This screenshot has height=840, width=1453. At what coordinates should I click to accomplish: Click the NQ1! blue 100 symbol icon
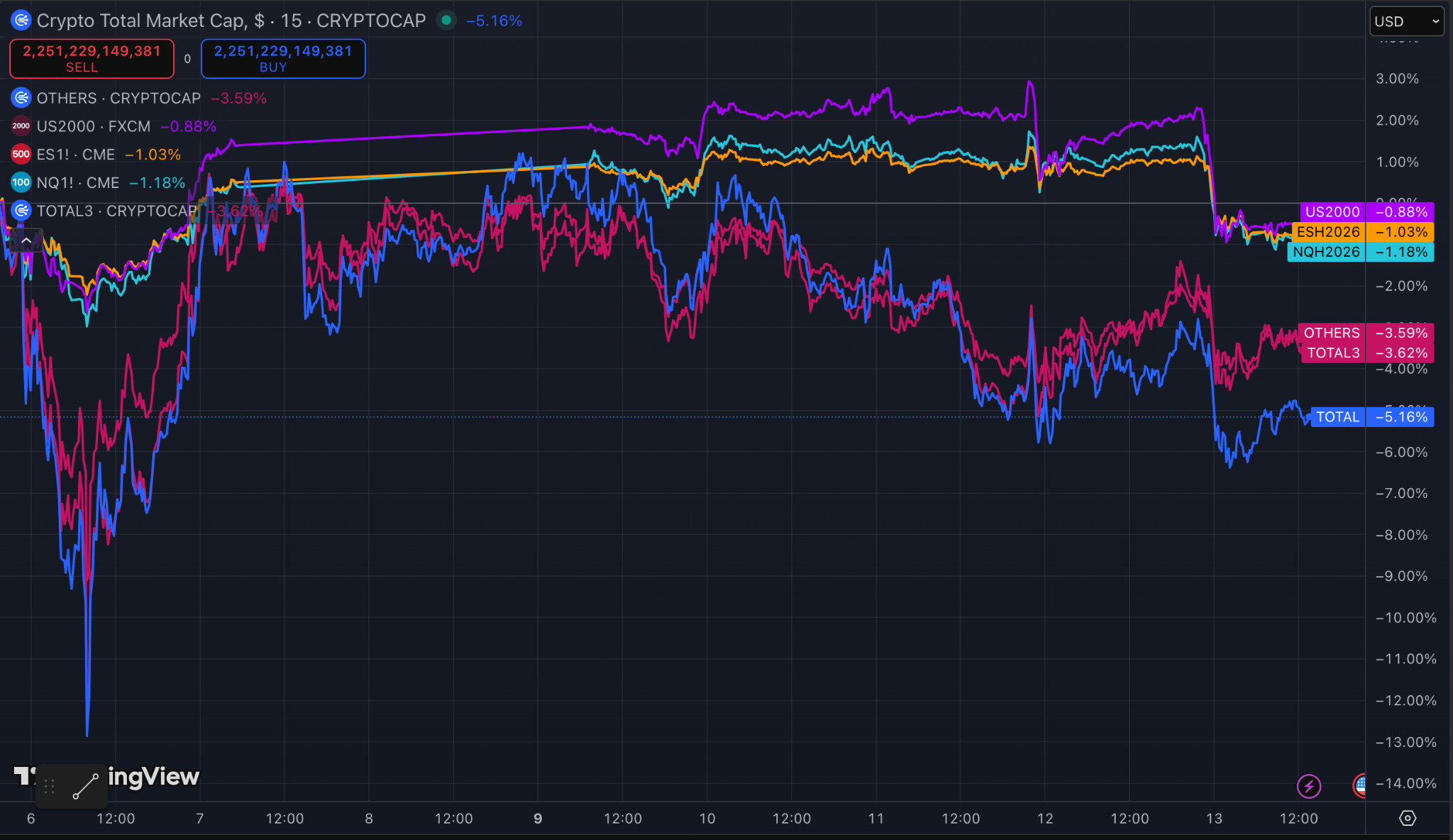[21, 182]
